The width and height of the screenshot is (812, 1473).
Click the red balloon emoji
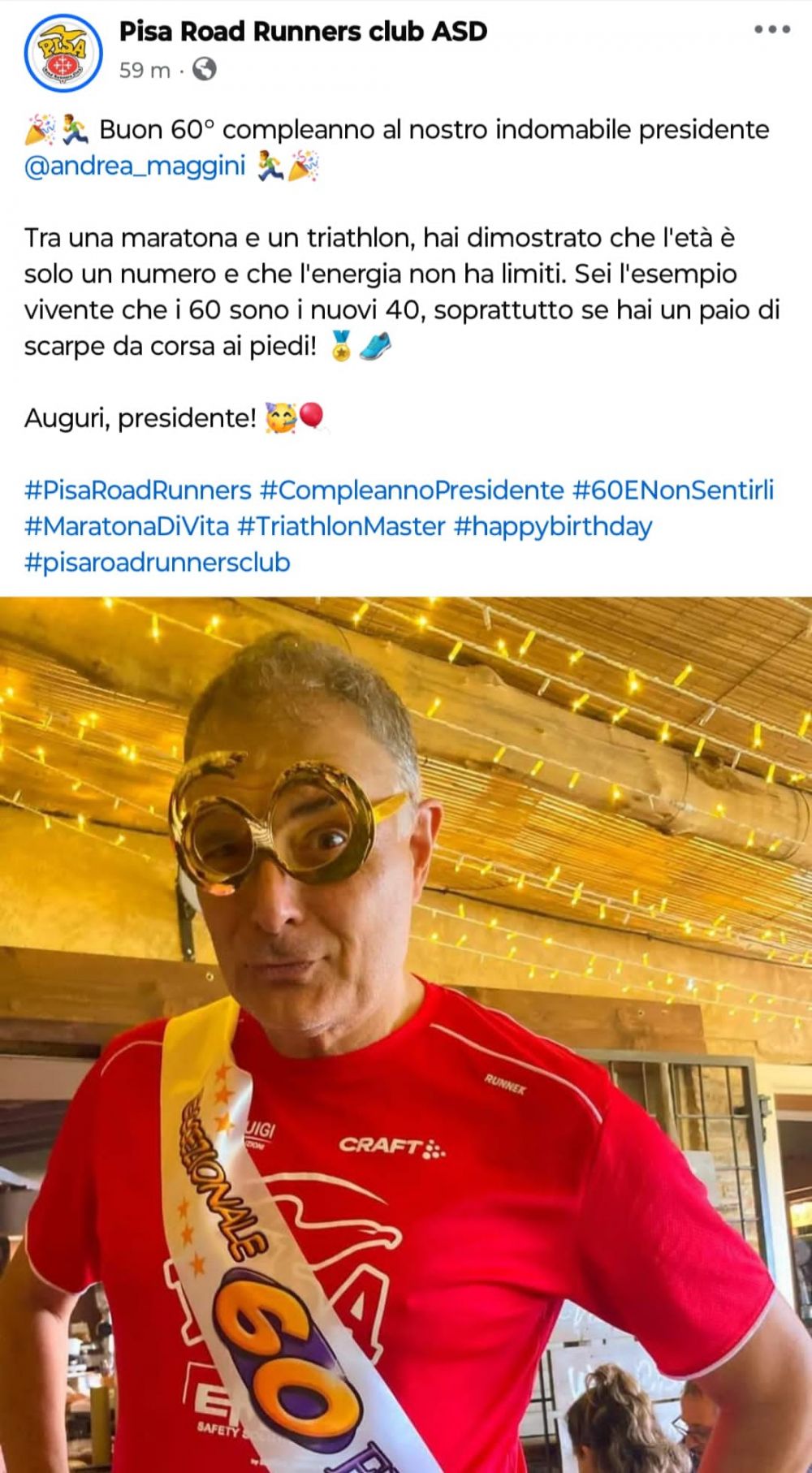313,418
